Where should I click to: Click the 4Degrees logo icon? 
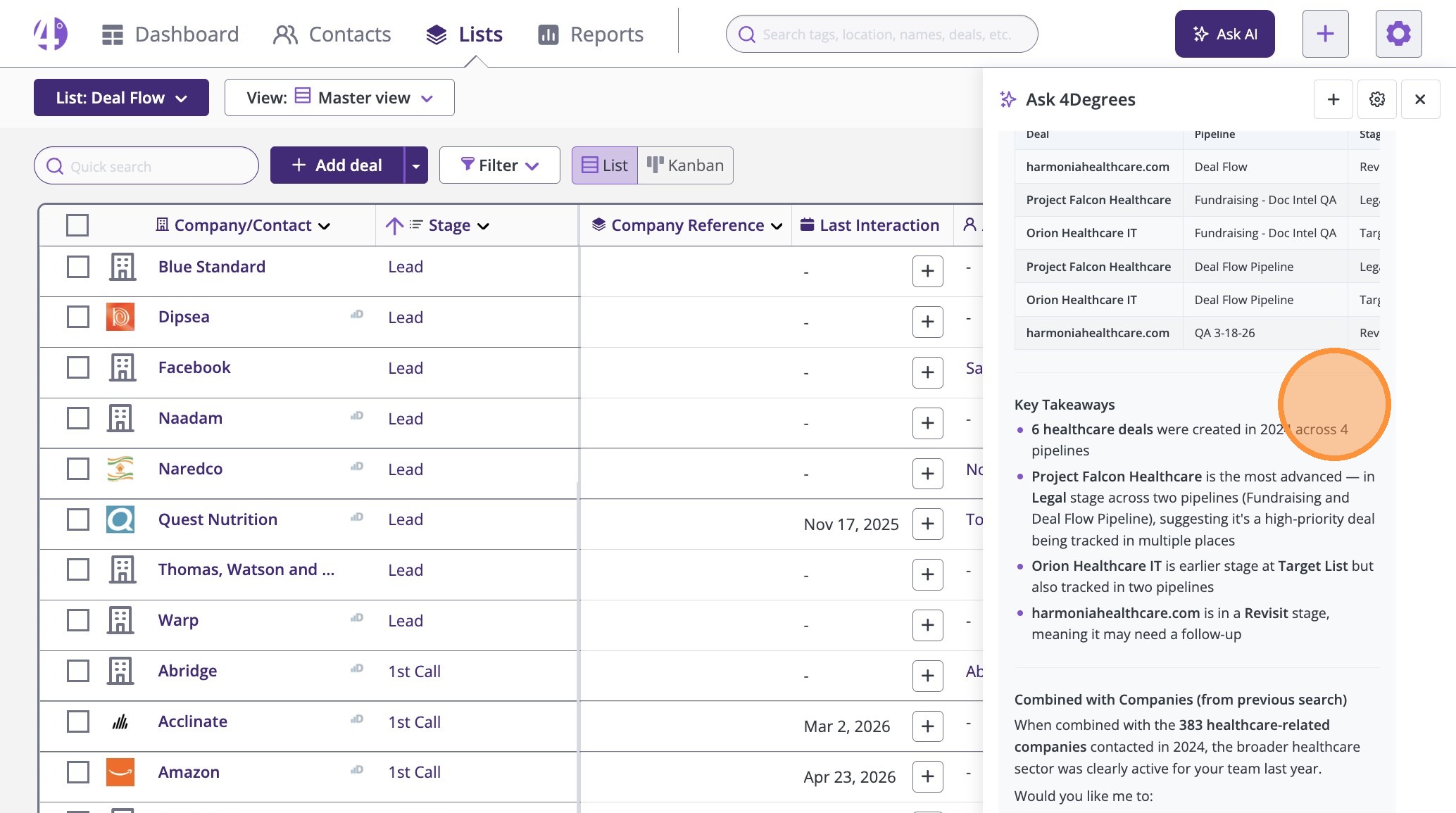pos(51,34)
